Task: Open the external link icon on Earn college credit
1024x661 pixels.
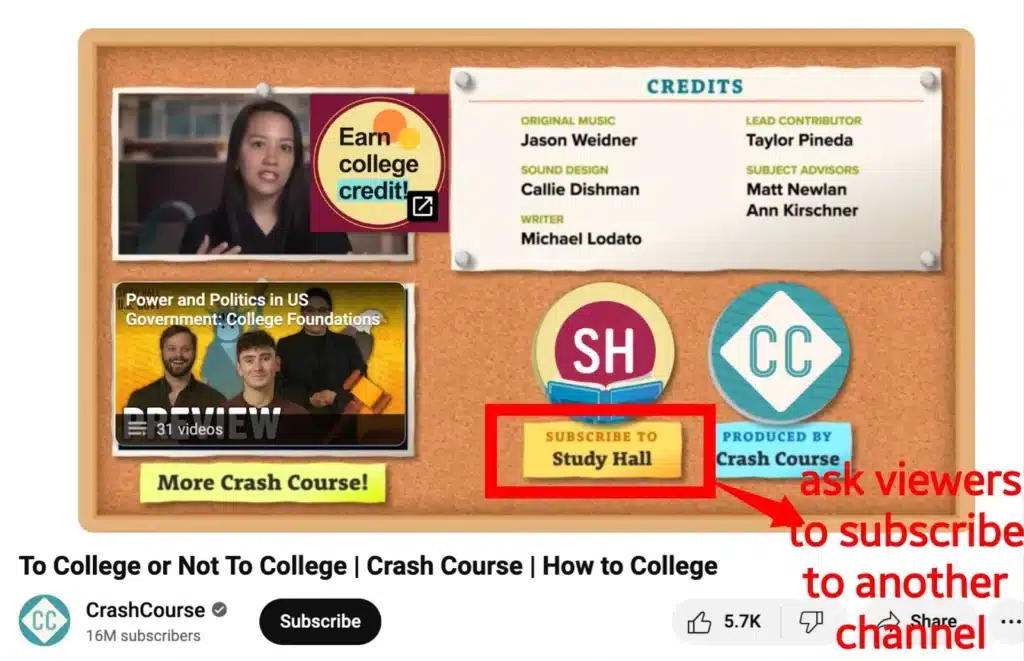Action: (422, 206)
